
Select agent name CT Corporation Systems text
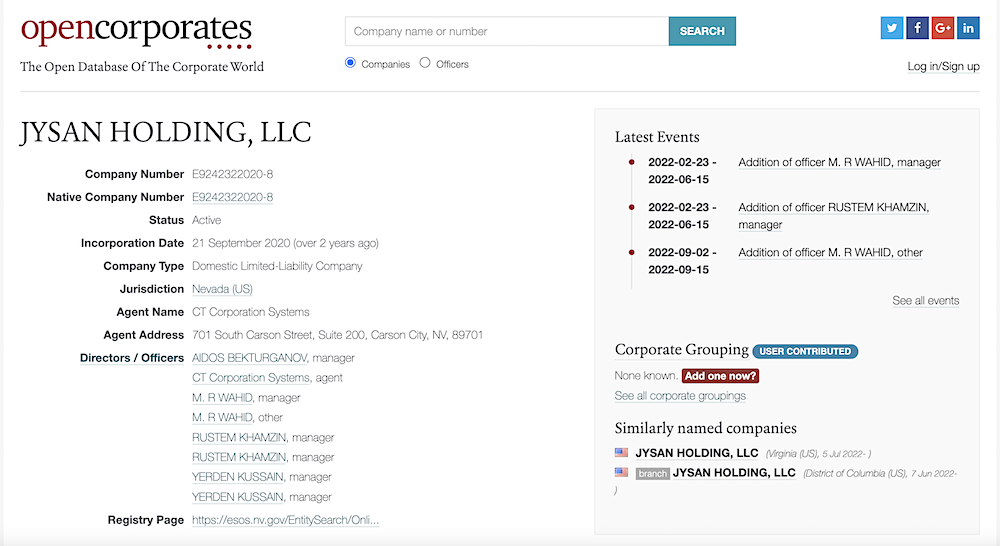(x=251, y=312)
